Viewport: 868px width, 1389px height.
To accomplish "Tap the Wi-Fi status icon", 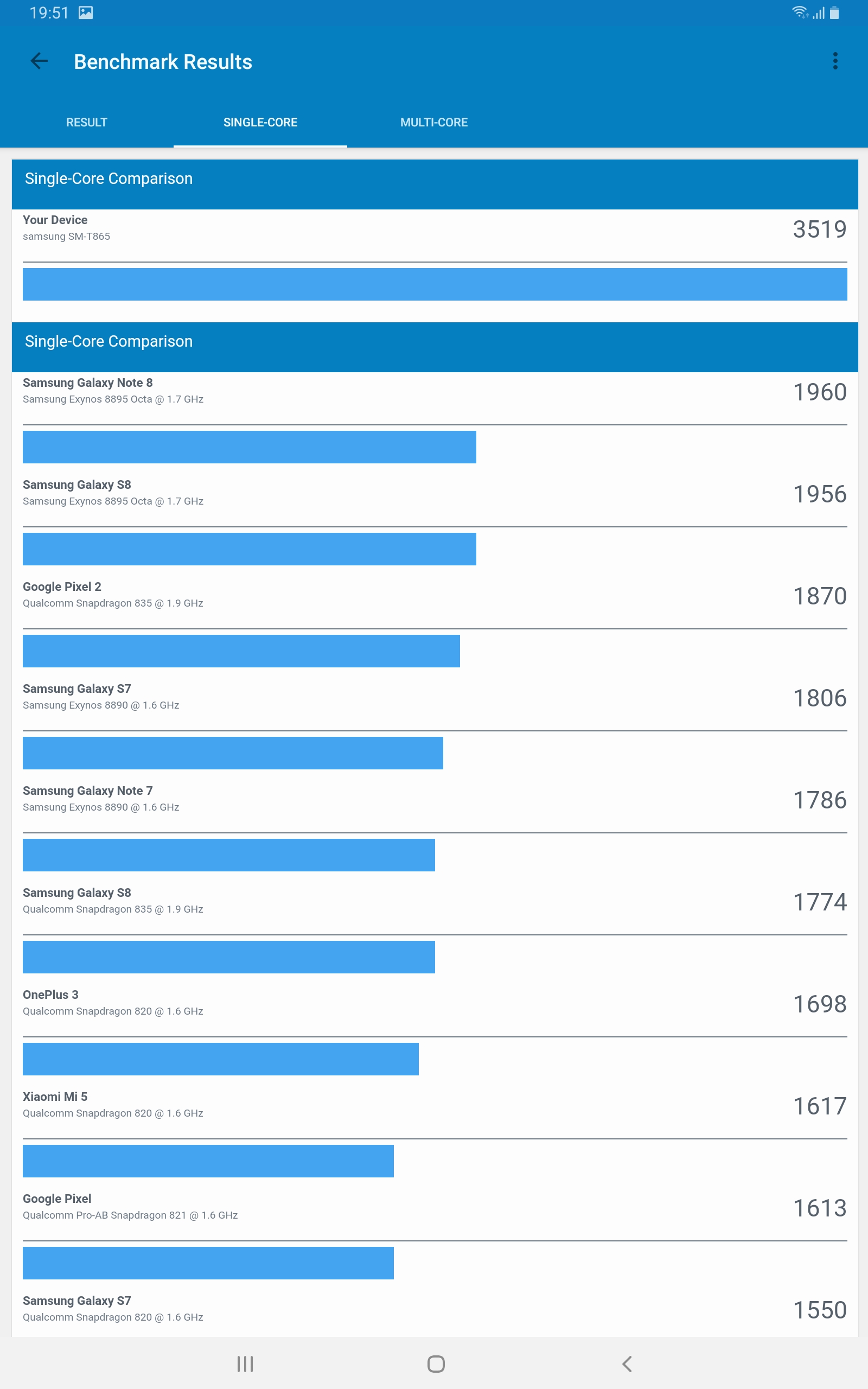I will pyautogui.click(x=799, y=12).
